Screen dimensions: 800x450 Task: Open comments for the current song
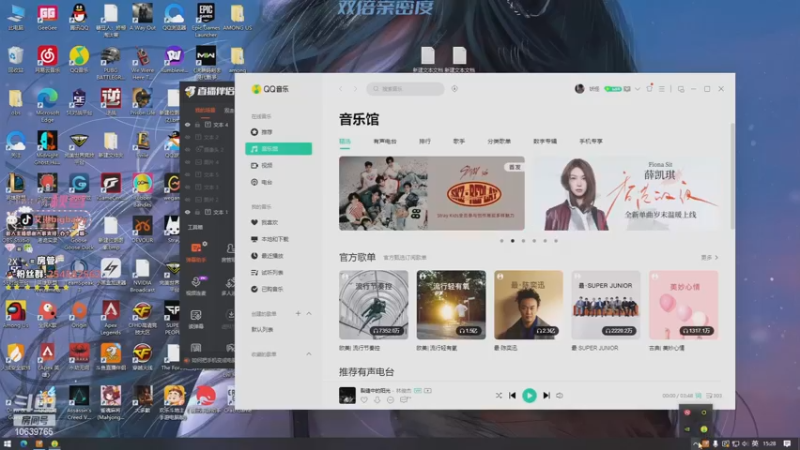pyautogui.click(x=405, y=401)
